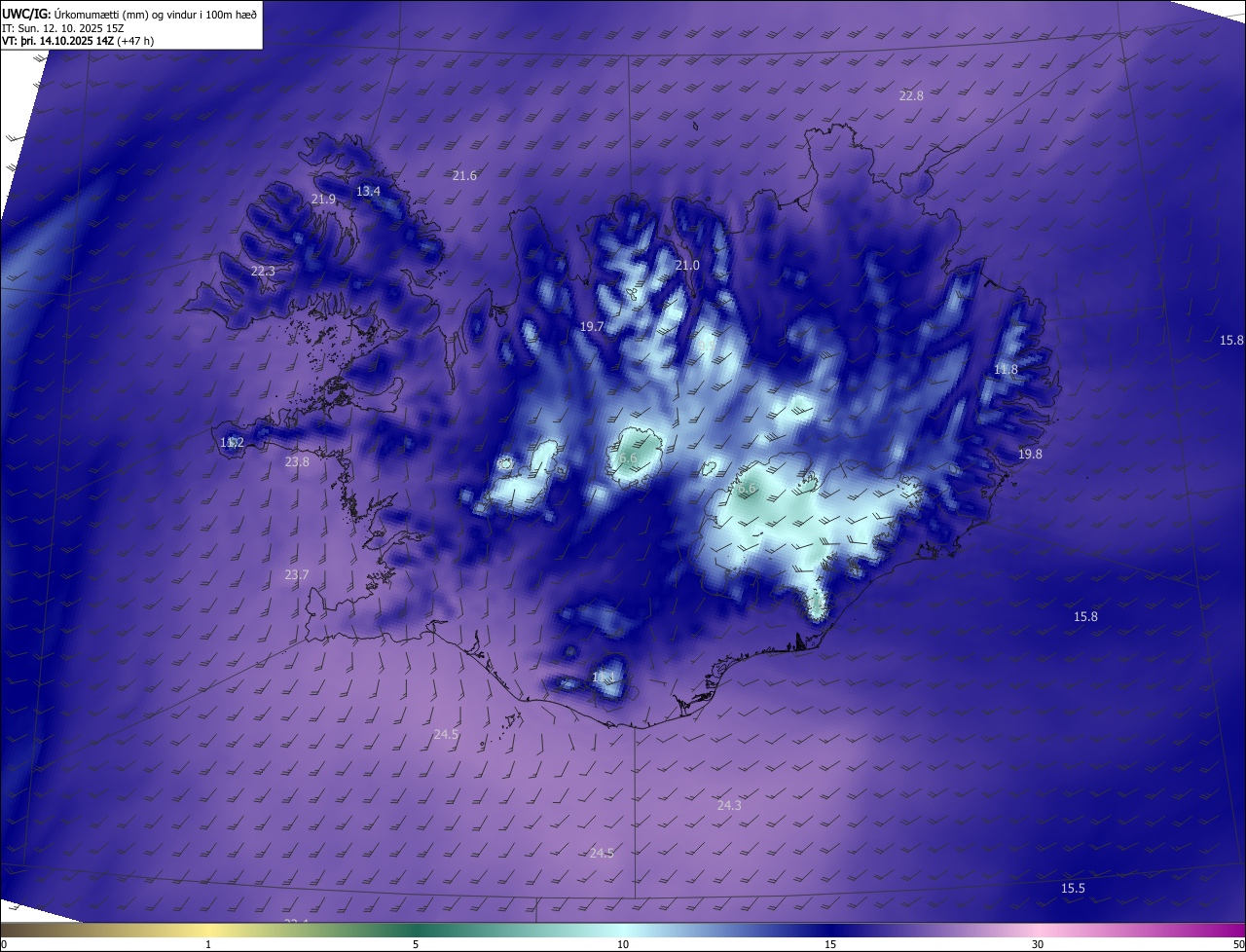Click the '5' tick on the color scale
Screen dimensions: 1246x952
point(416,944)
